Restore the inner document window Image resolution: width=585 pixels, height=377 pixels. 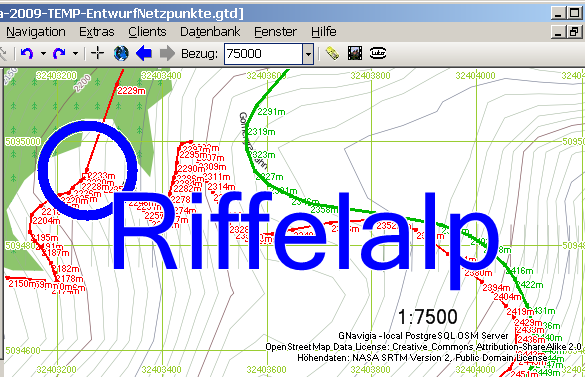tap(574, 32)
